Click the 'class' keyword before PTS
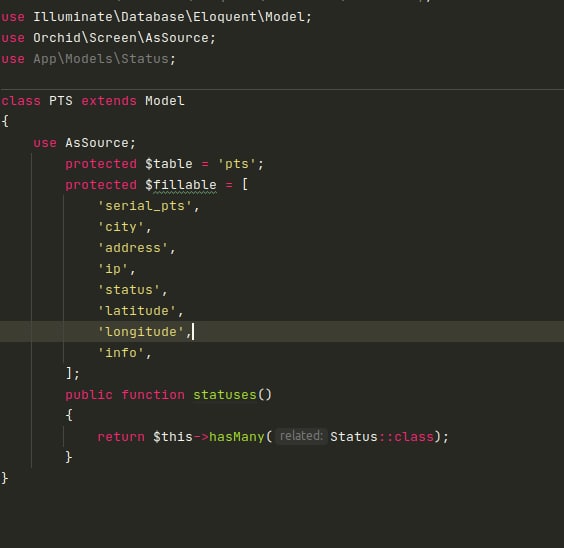 (21, 101)
